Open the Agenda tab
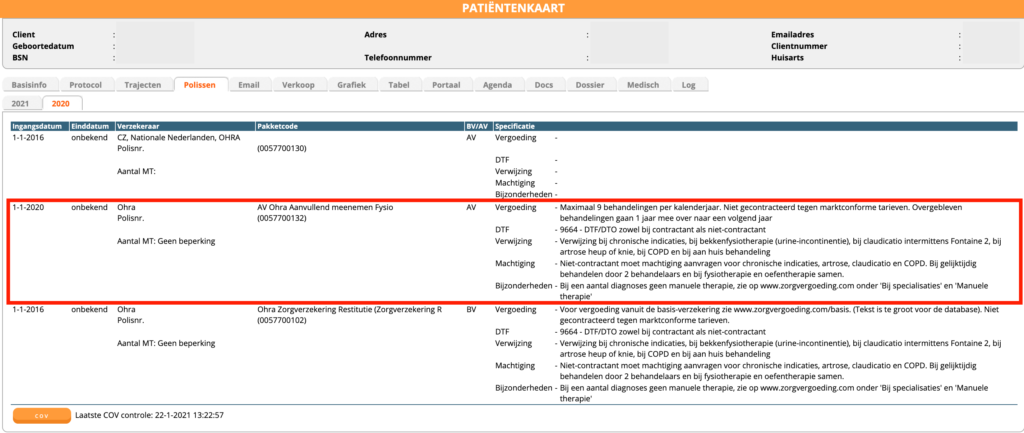 [x=496, y=85]
